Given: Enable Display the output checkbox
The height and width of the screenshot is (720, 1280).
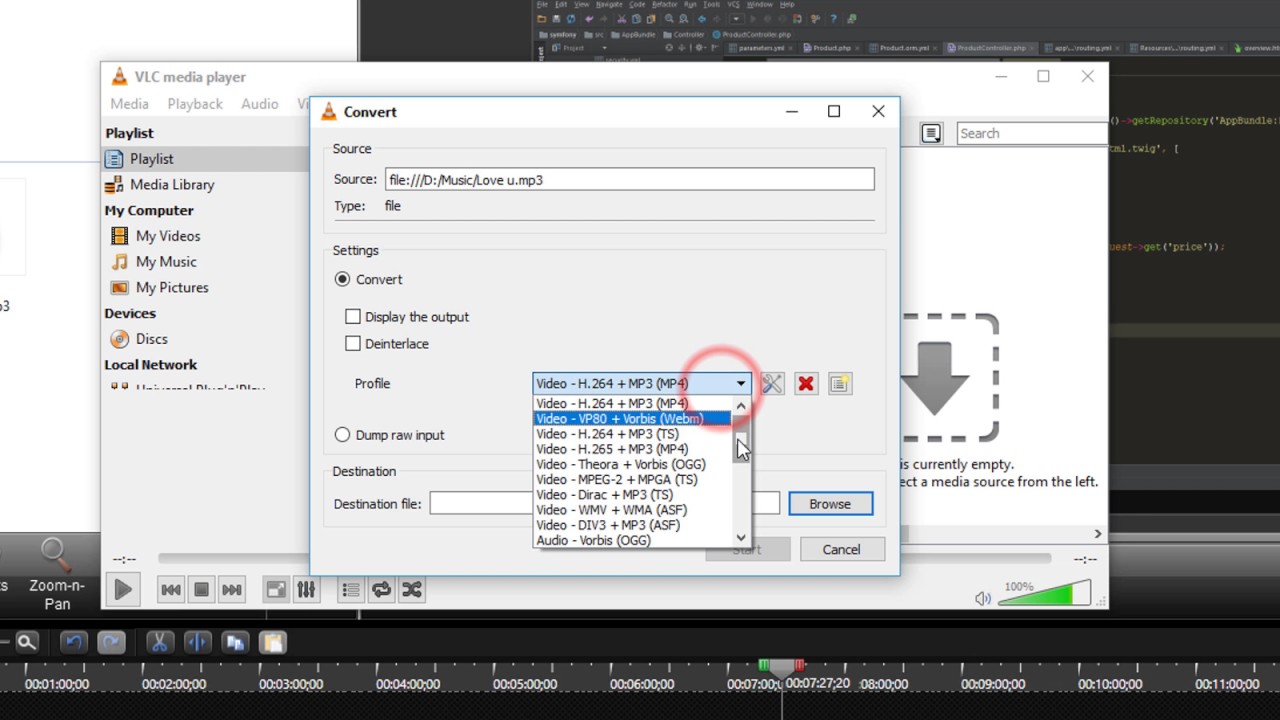Looking at the screenshot, I should 353,317.
